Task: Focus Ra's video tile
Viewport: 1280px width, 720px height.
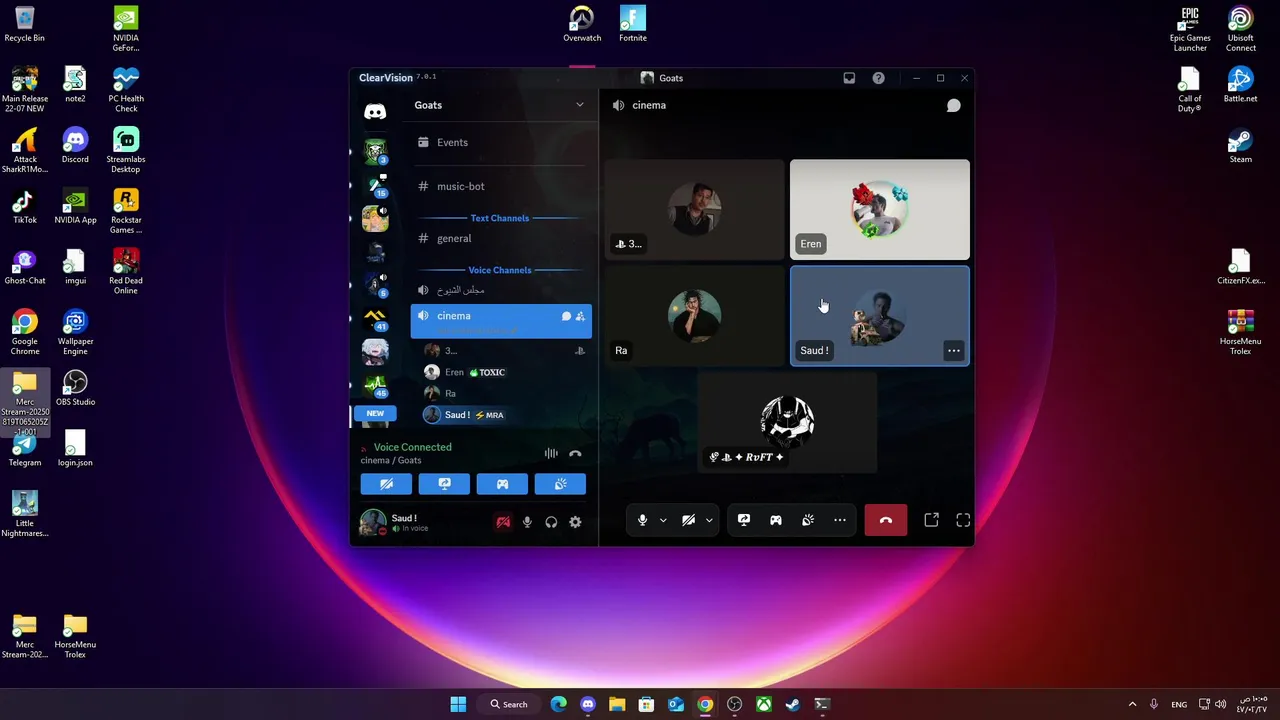Action: [695, 316]
